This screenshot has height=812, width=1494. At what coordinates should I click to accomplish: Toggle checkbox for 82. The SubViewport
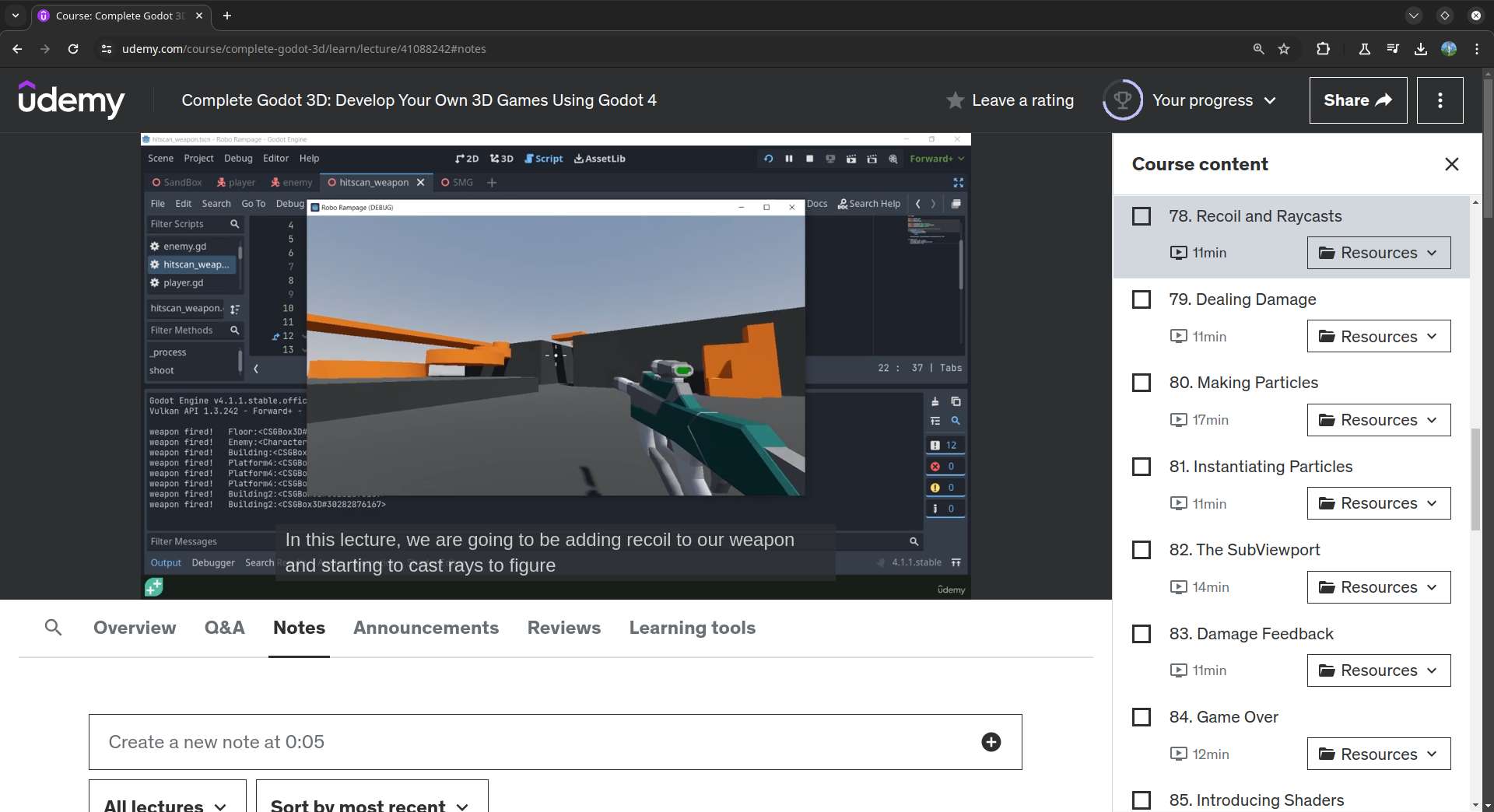1141,550
